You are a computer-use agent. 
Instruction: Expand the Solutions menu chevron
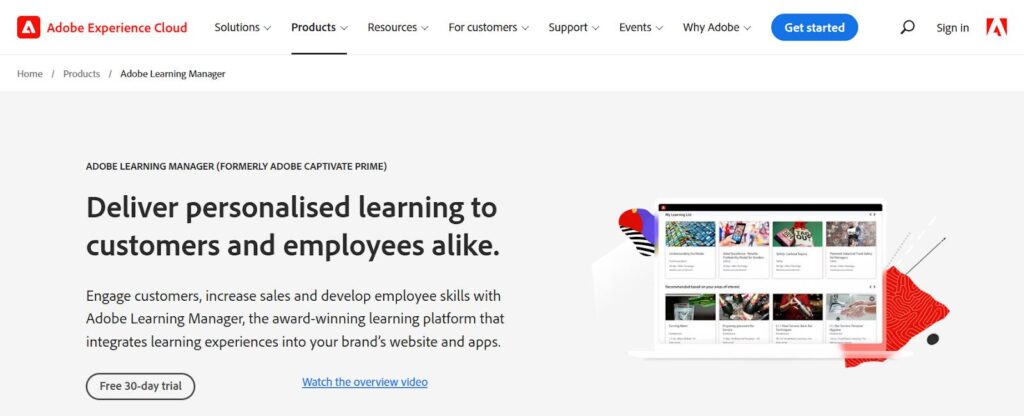267,28
